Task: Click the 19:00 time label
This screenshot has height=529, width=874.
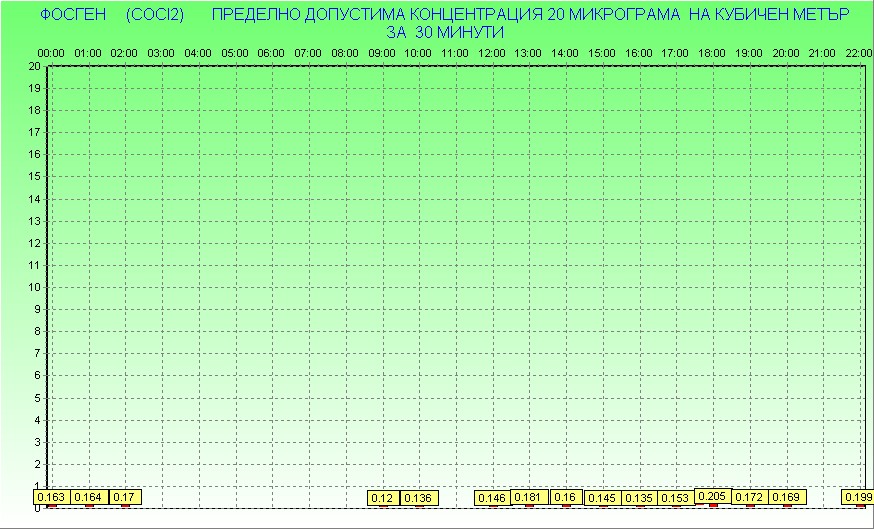Action: coord(749,53)
